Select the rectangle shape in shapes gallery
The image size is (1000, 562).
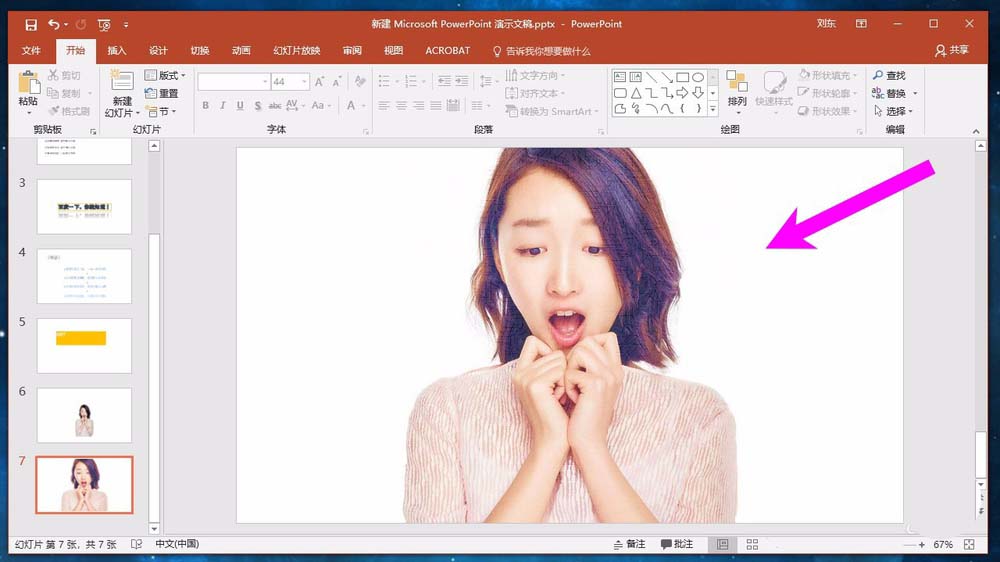[682, 77]
